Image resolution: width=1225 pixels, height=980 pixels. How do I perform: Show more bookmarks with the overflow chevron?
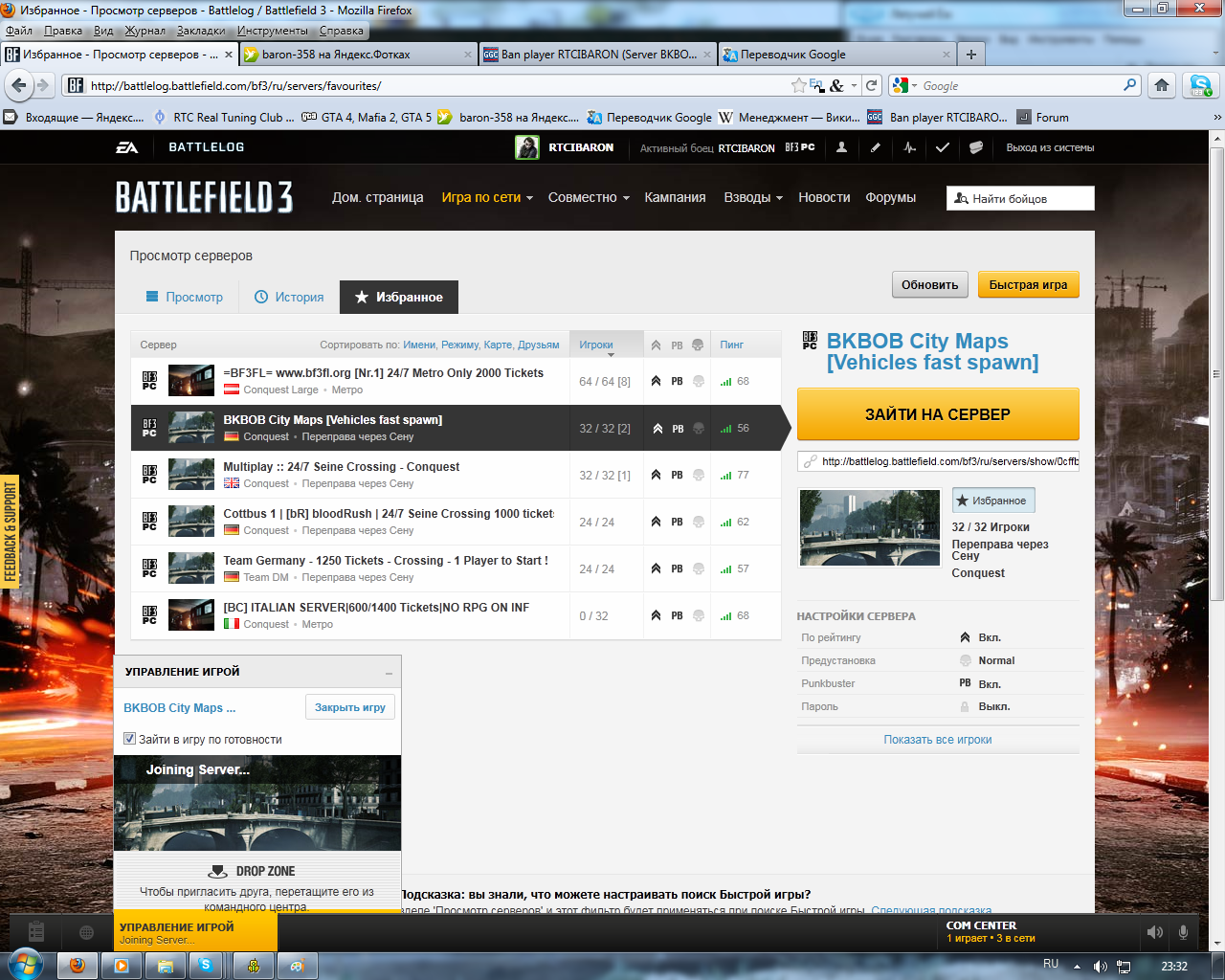tap(1217, 118)
